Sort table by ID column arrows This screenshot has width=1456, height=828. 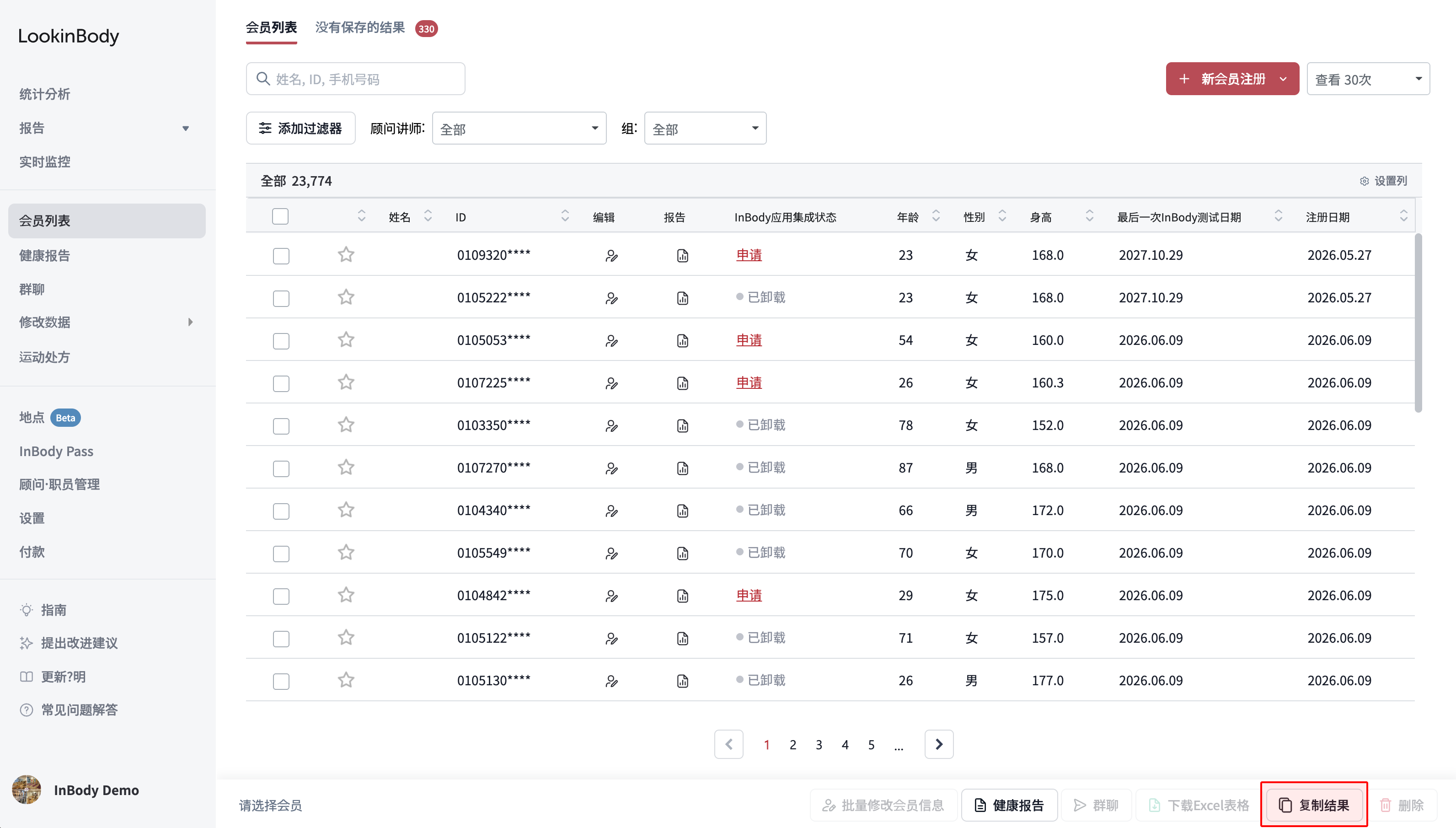(565, 215)
